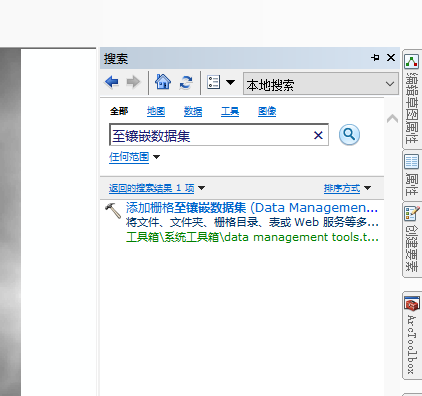
Task: Expand the 任何范围 dropdown arrow
Action: click(x=156, y=157)
